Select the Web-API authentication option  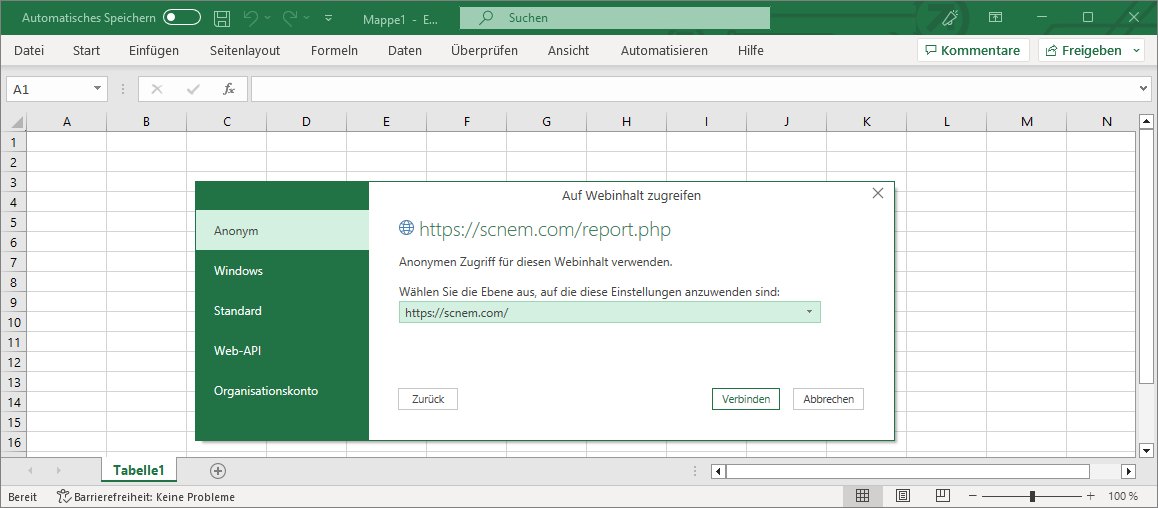282,350
